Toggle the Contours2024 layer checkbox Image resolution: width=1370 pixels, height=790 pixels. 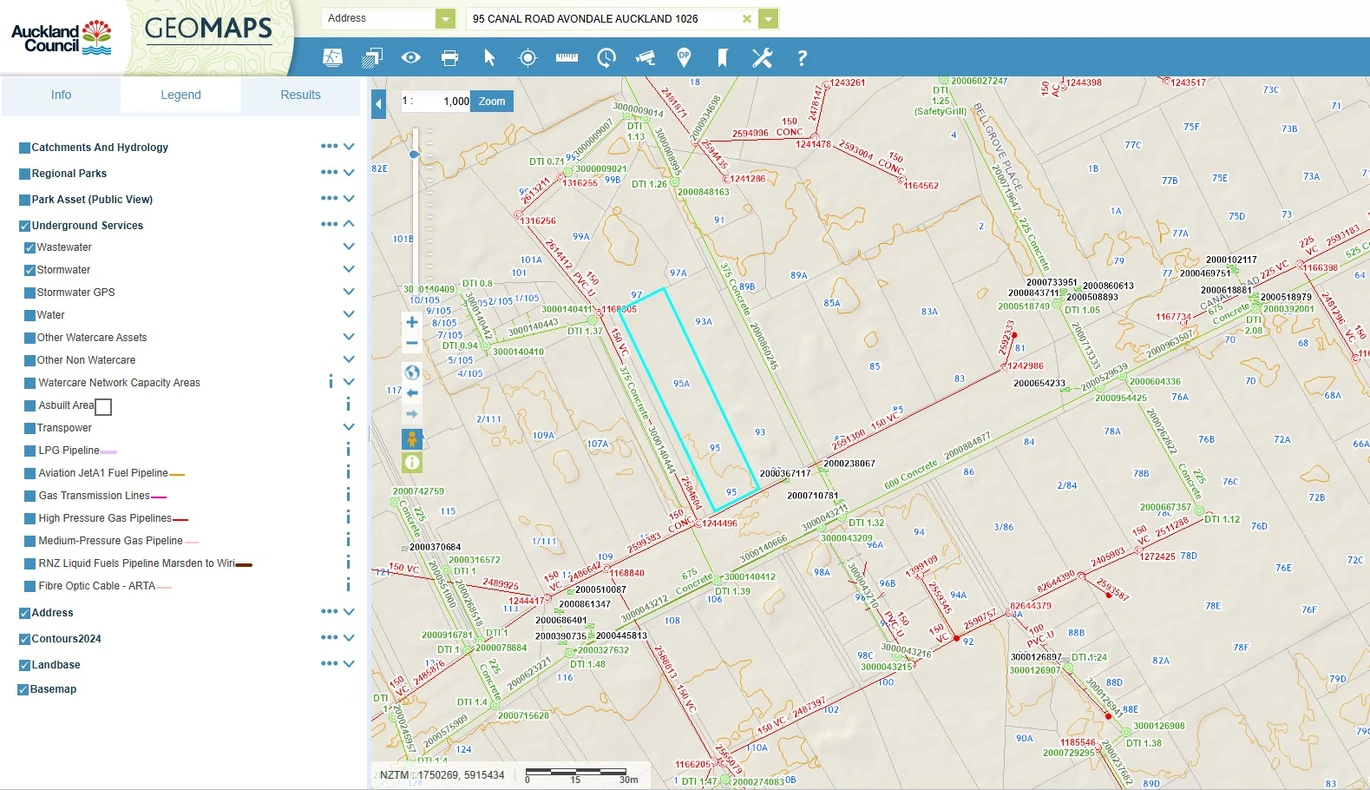[x=24, y=639]
